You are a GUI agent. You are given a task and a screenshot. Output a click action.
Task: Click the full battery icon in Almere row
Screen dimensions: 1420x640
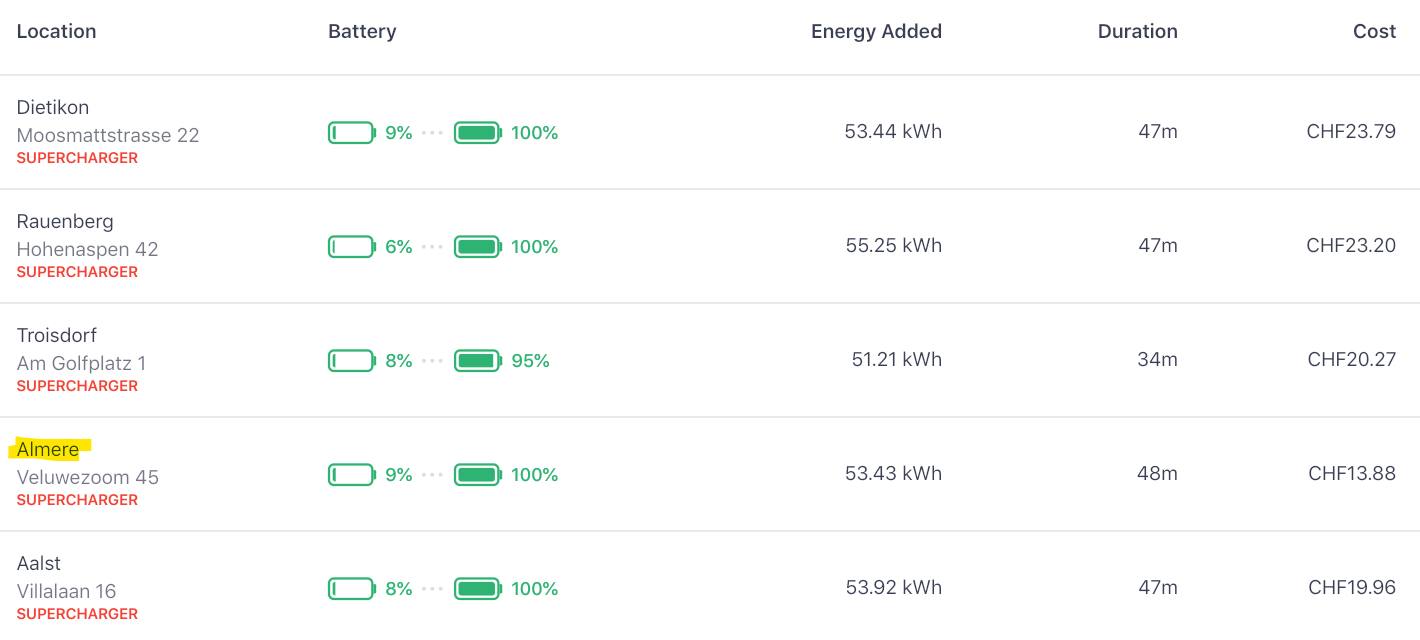tap(477, 475)
